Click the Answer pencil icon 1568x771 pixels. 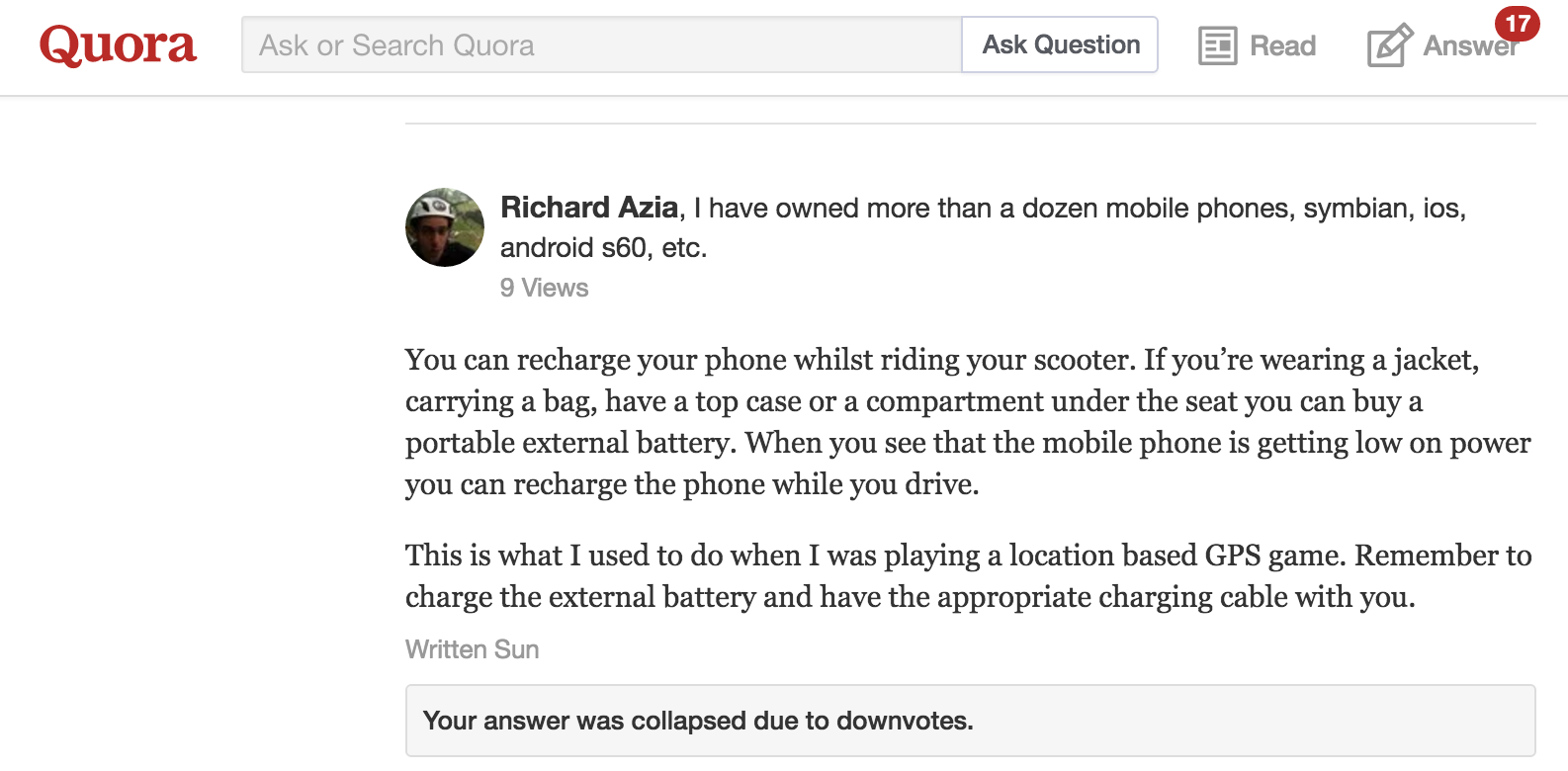click(1390, 45)
